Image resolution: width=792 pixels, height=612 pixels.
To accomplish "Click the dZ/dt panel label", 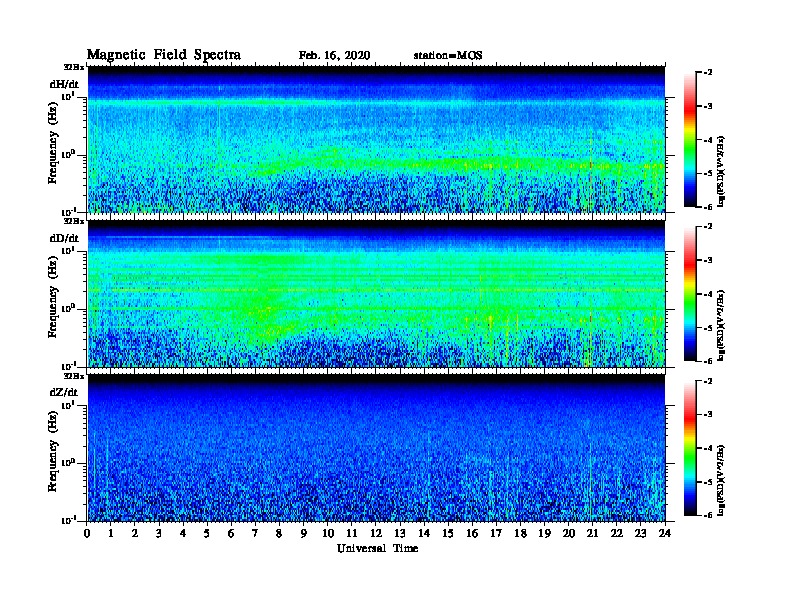I will pyautogui.click(x=64, y=392).
